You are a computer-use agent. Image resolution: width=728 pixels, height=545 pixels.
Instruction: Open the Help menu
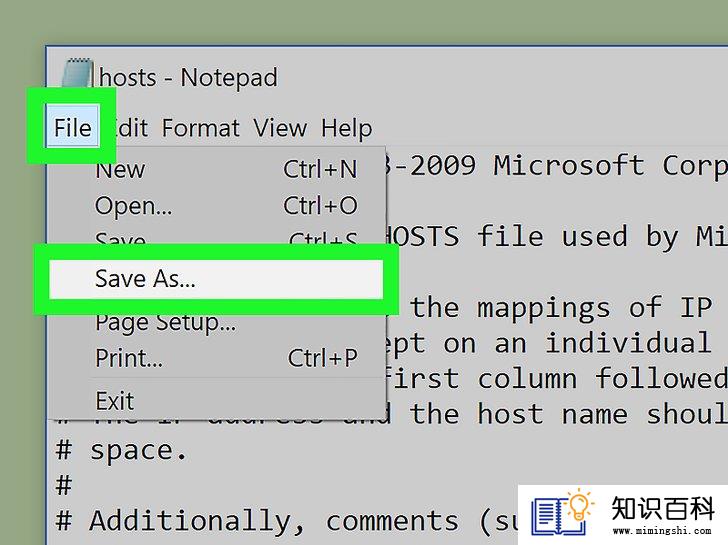click(347, 129)
